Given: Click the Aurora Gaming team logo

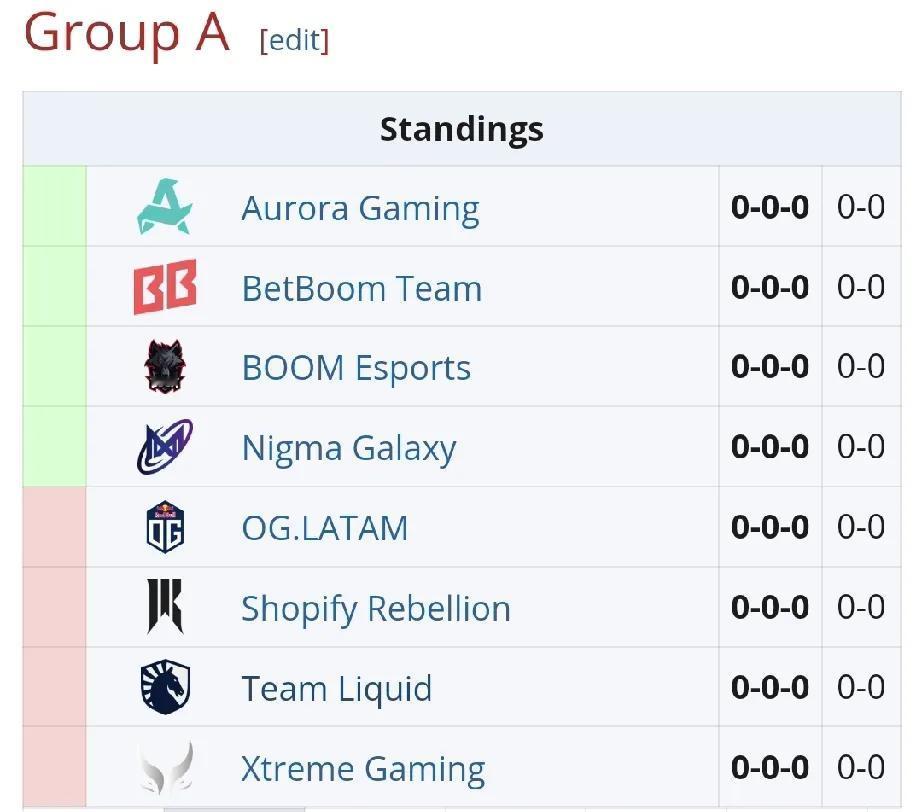Looking at the screenshot, I should 165,206.
